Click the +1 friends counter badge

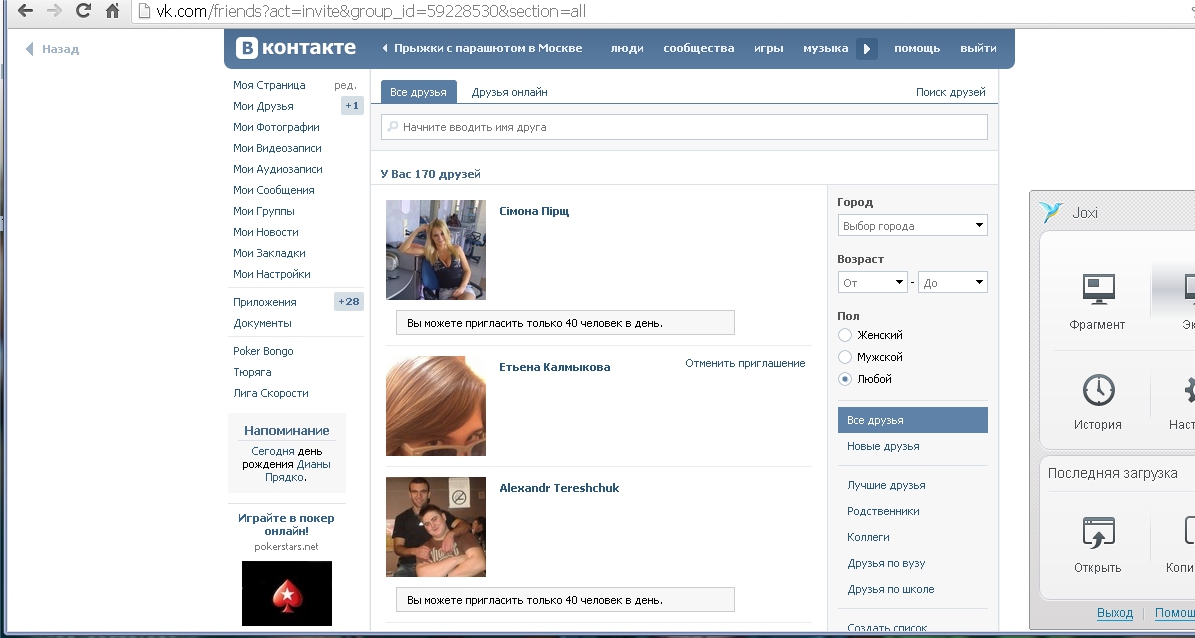coord(351,106)
